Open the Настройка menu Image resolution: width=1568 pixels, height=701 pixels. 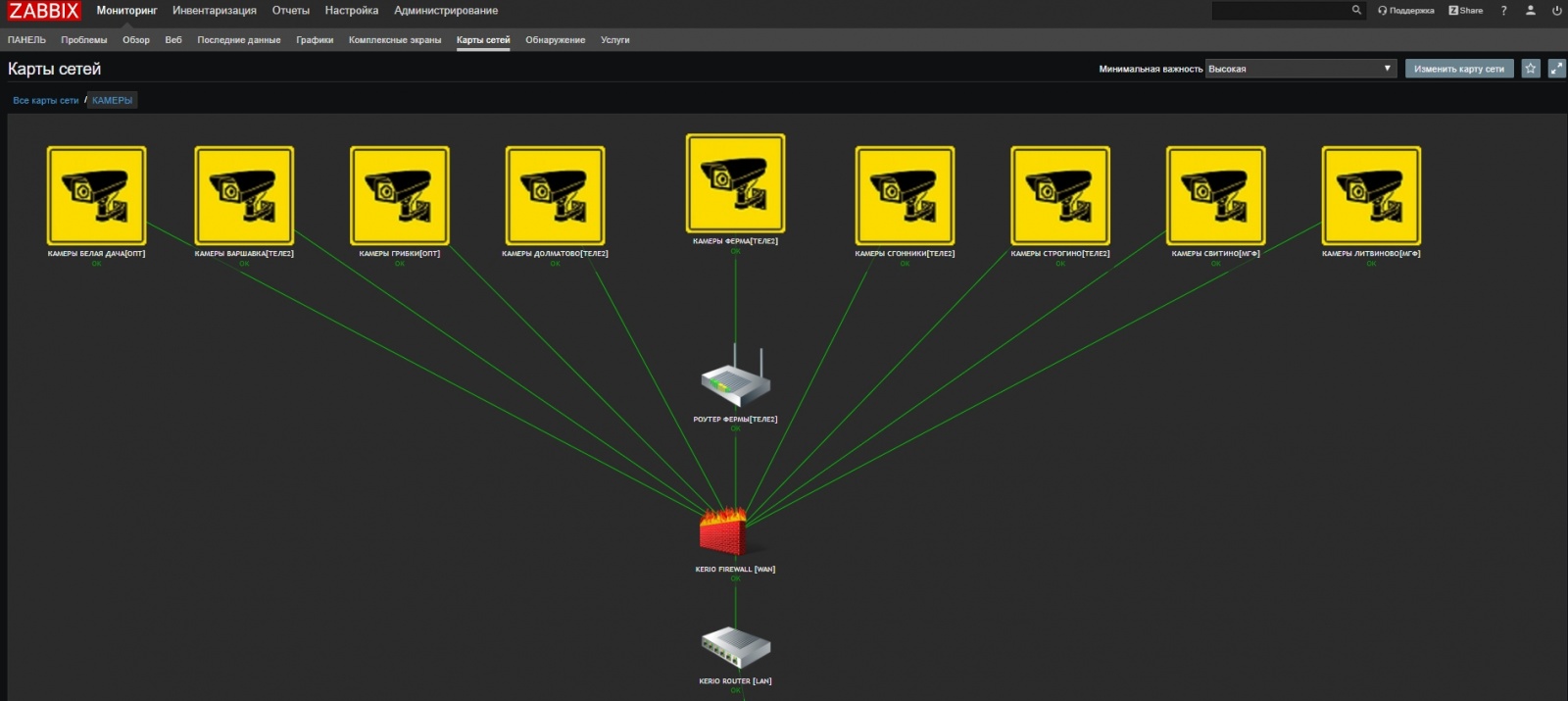[x=352, y=11]
